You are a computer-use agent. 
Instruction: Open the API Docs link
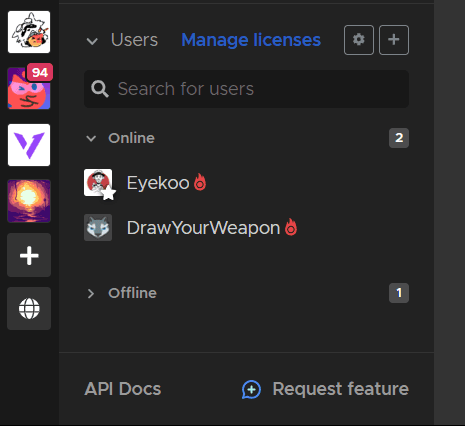(x=123, y=389)
